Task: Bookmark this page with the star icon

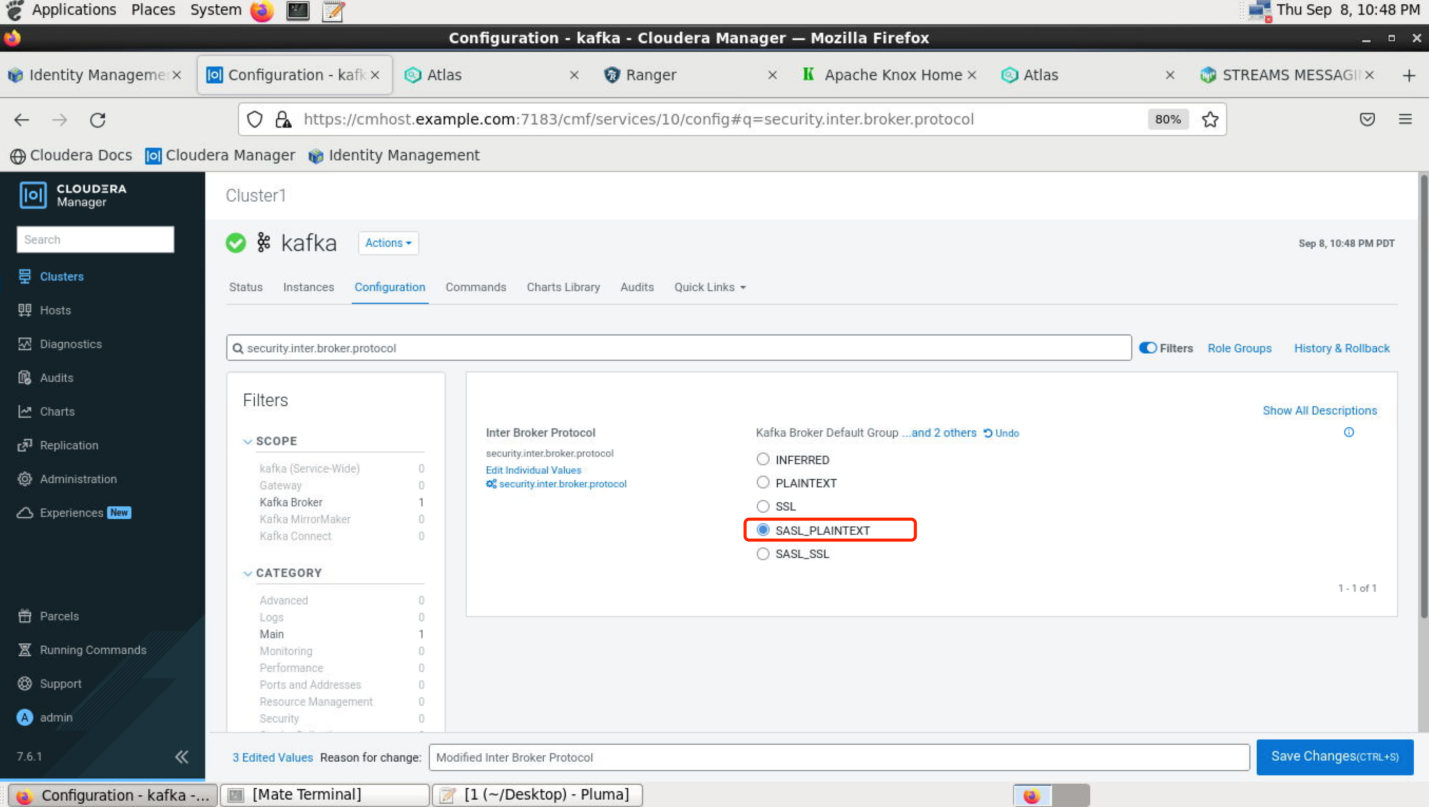Action: [x=1210, y=120]
